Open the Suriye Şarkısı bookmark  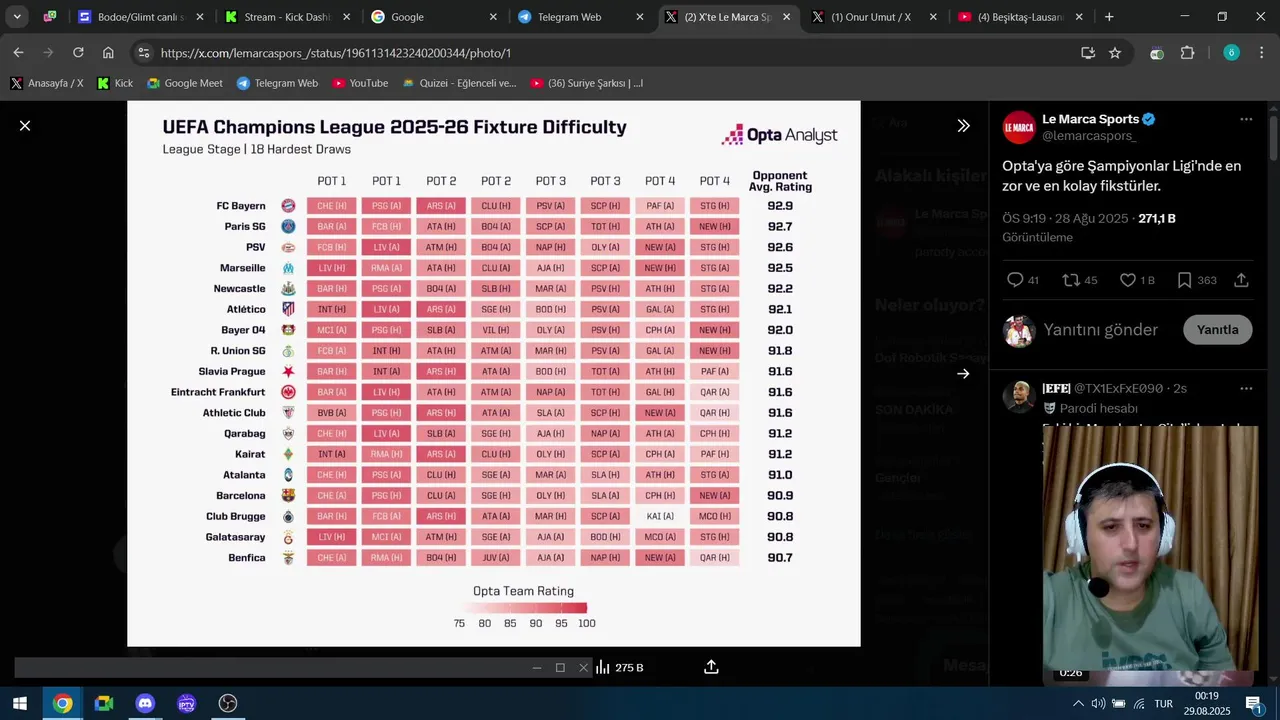pyautogui.click(x=586, y=83)
